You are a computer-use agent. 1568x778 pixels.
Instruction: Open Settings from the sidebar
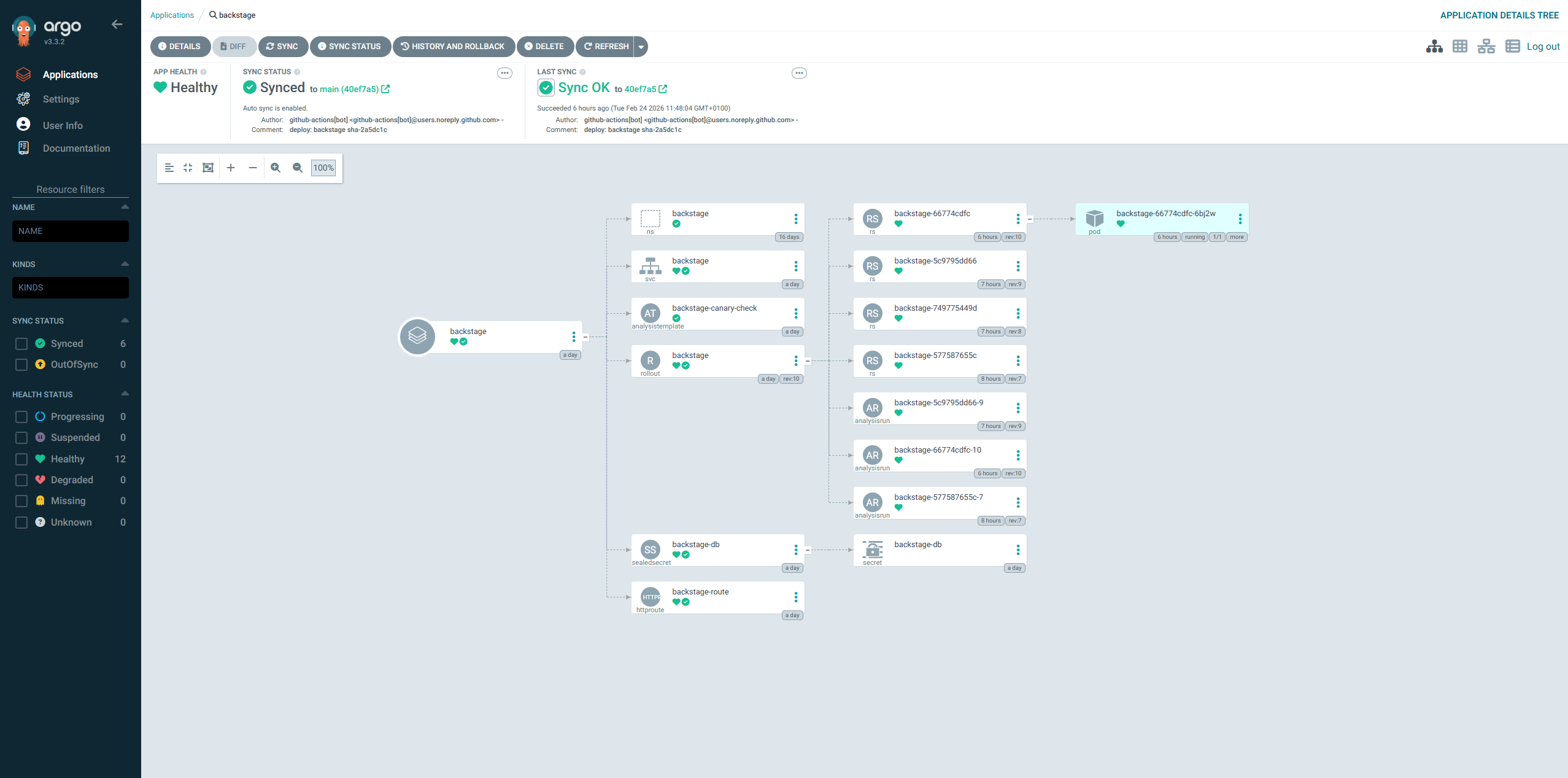(61, 99)
